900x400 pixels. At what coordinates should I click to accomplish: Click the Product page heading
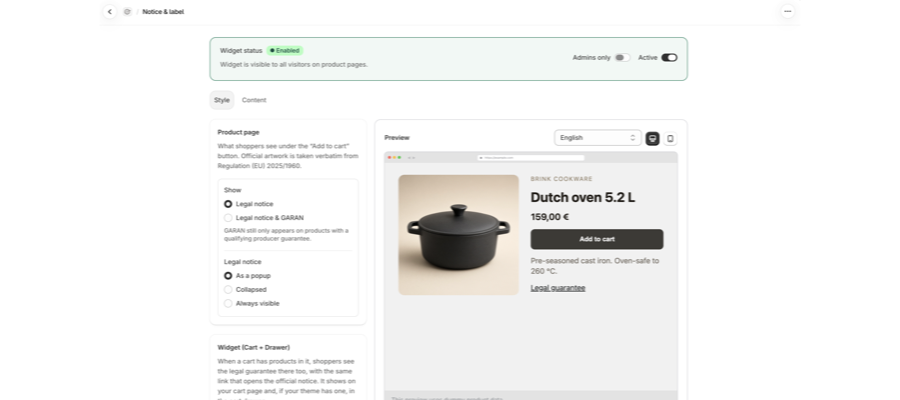[x=238, y=132]
